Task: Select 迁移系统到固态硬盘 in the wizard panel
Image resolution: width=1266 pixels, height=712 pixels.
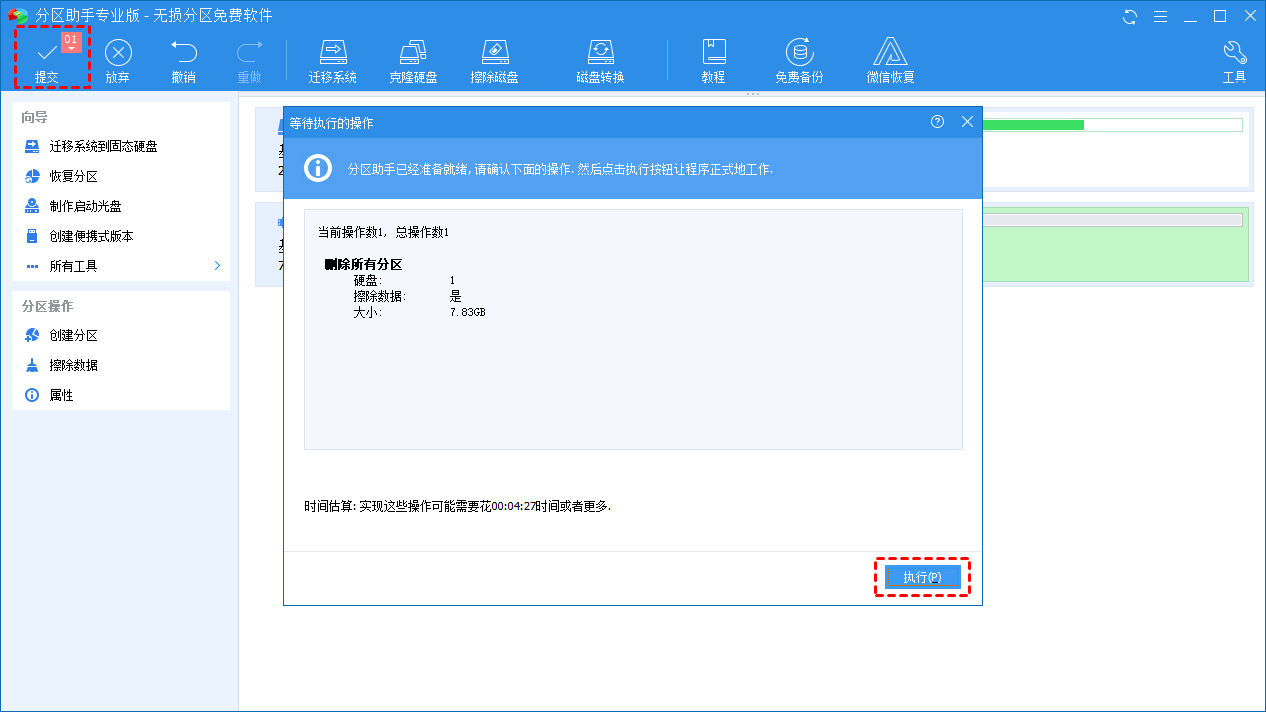Action: tap(103, 146)
